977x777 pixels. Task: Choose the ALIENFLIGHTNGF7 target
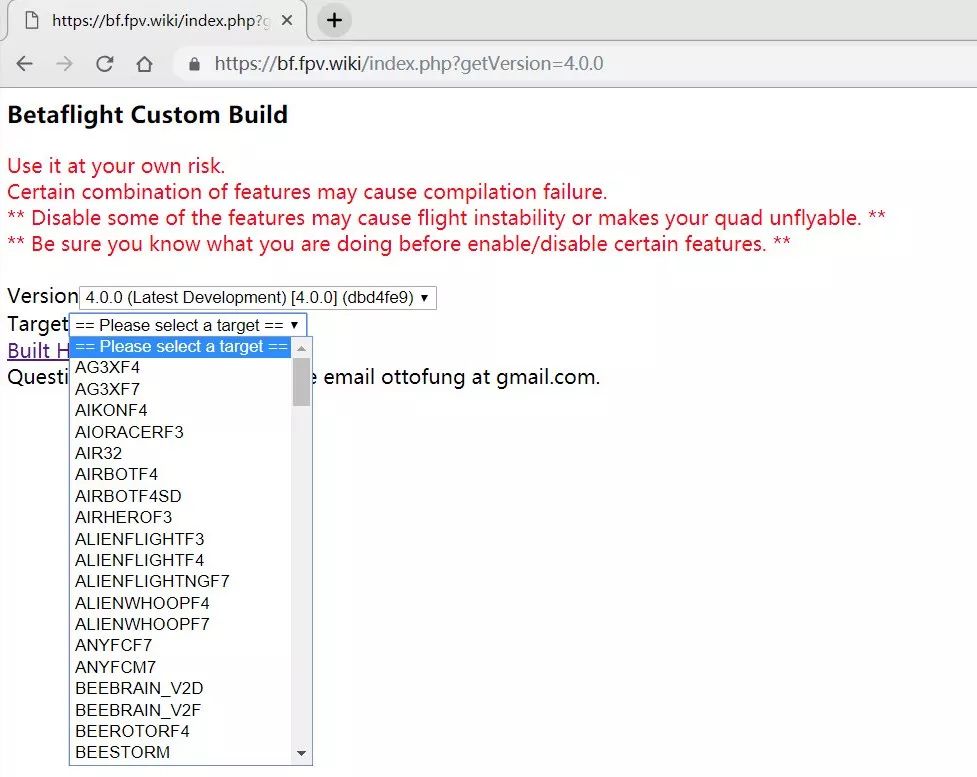[x=181, y=581]
